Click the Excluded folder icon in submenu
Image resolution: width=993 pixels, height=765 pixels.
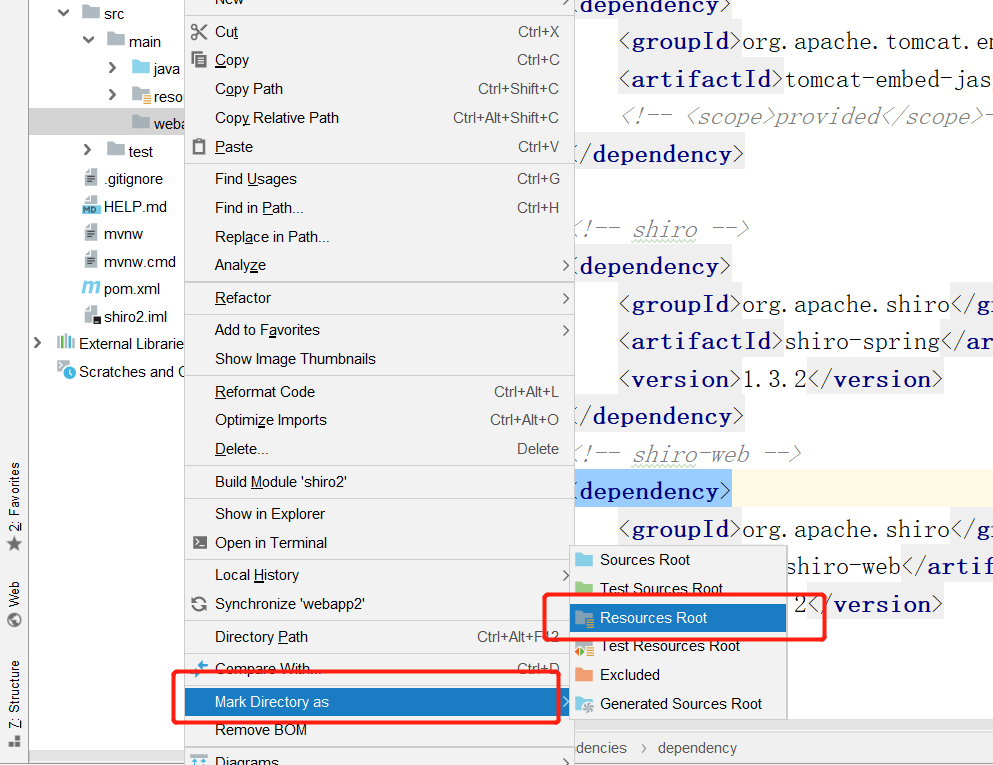point(583,675)
